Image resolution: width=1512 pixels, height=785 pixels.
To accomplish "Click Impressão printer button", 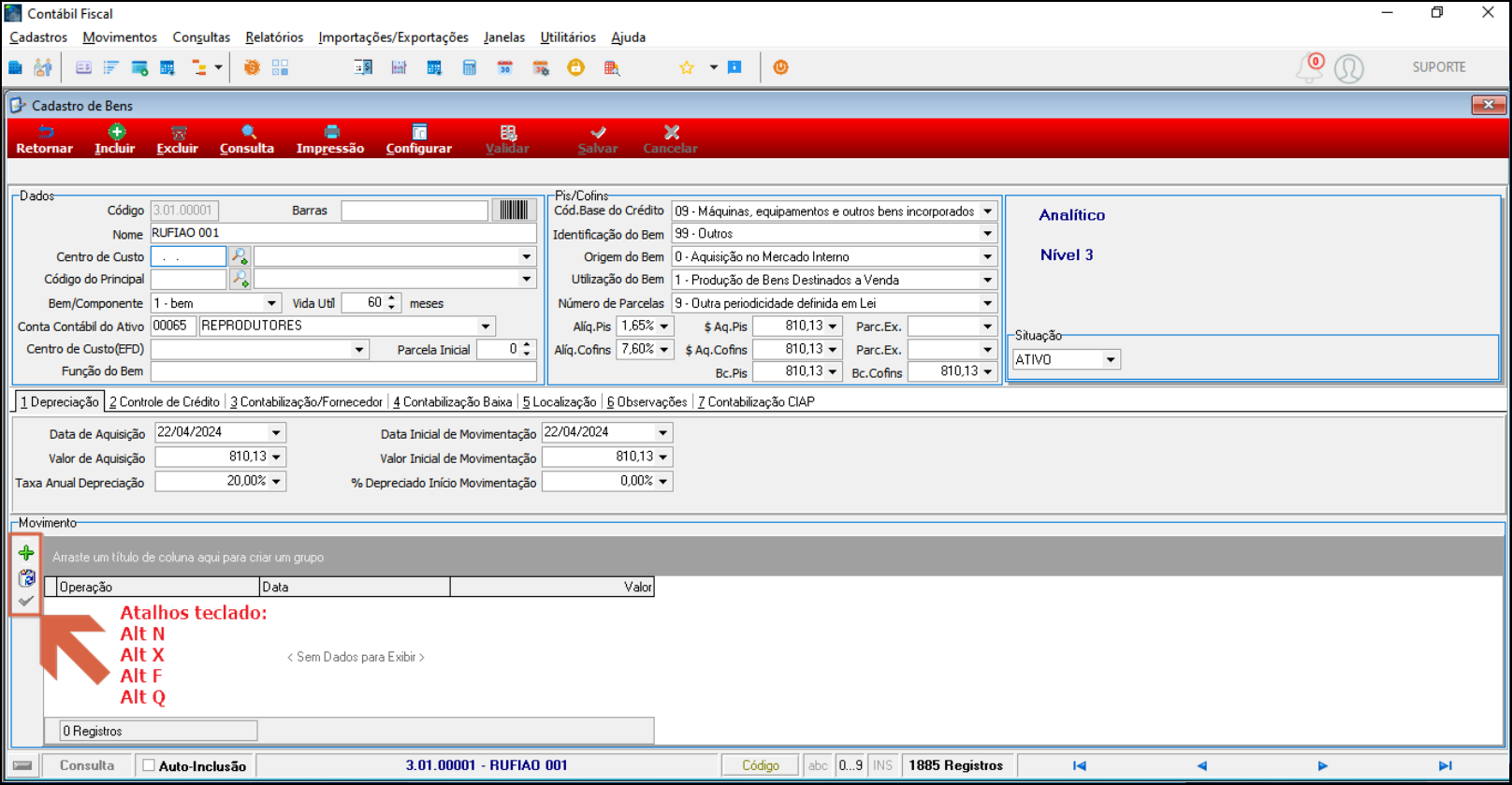I will [x=330, y=139].
